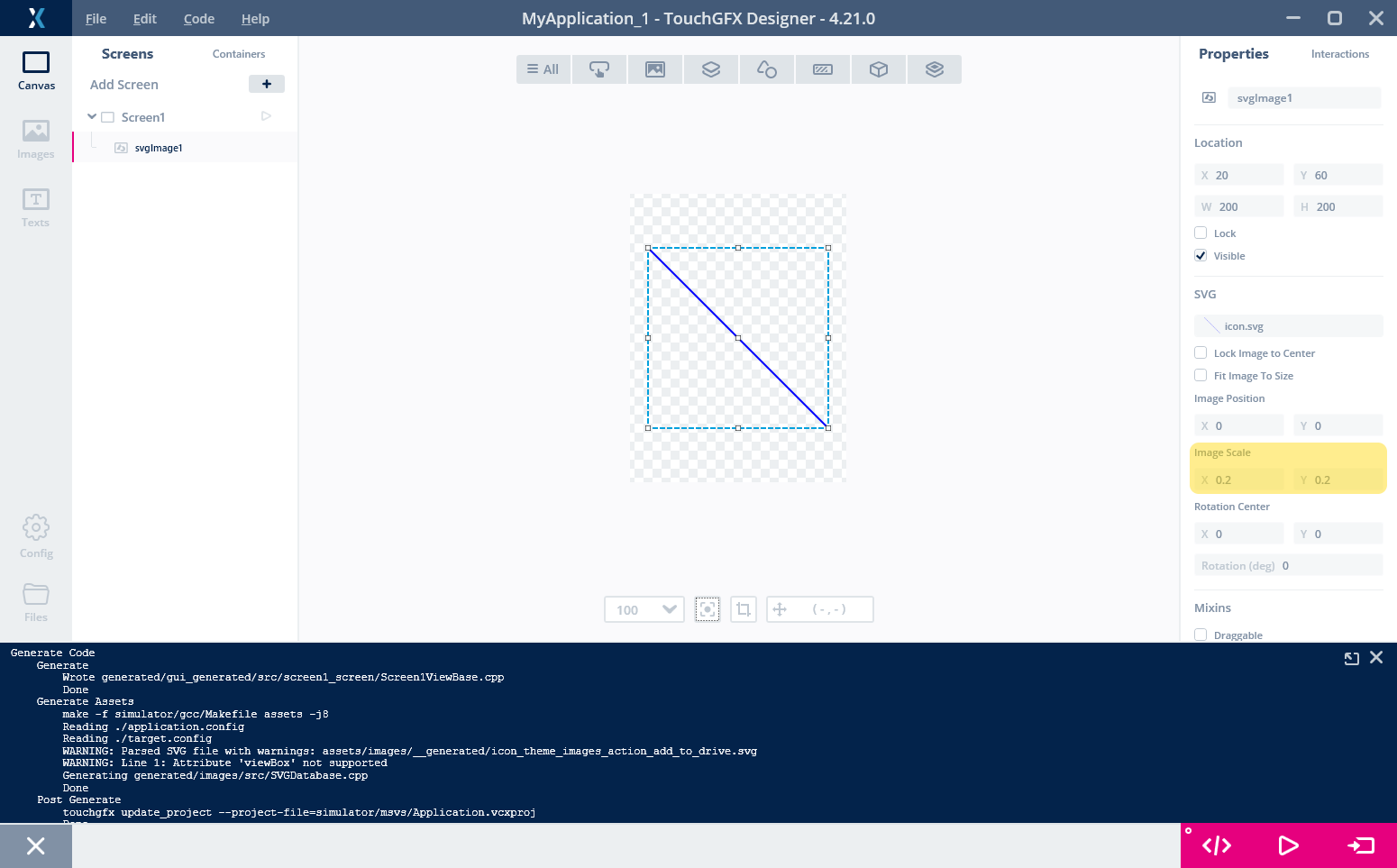Click the Add Screen plus button

click(x=267, y=84)
